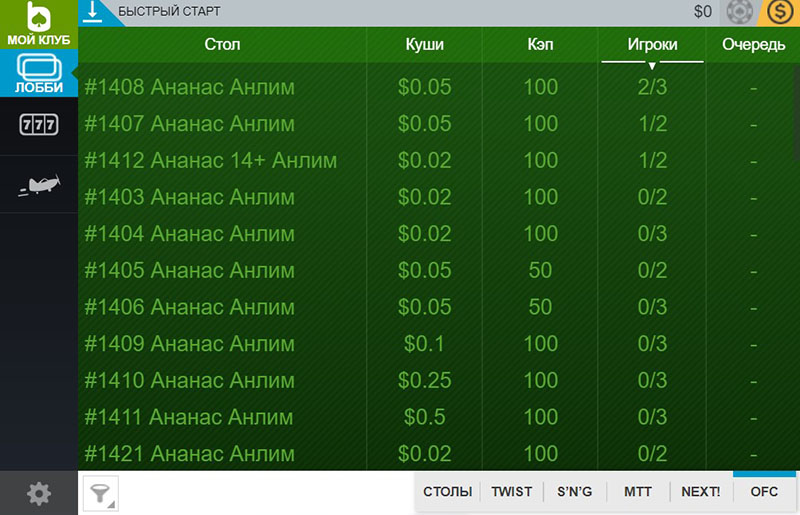Image resolution: width=800 pixels, height=515 pixels.
Task: Sort tables by Куши column
Action: tap(424, 44)
